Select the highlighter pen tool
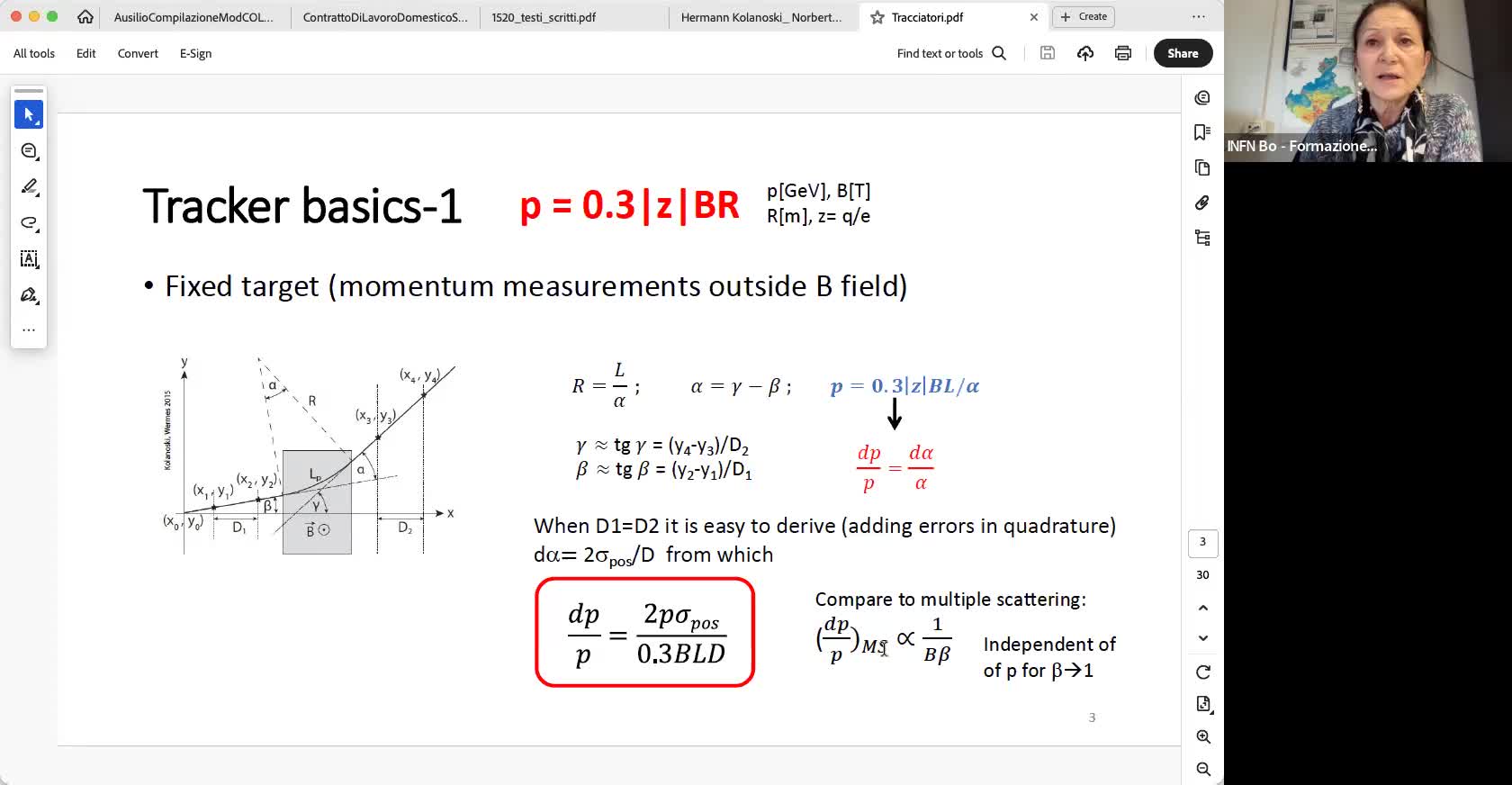Screen dimensions: 1512x785 pos(29,187)
